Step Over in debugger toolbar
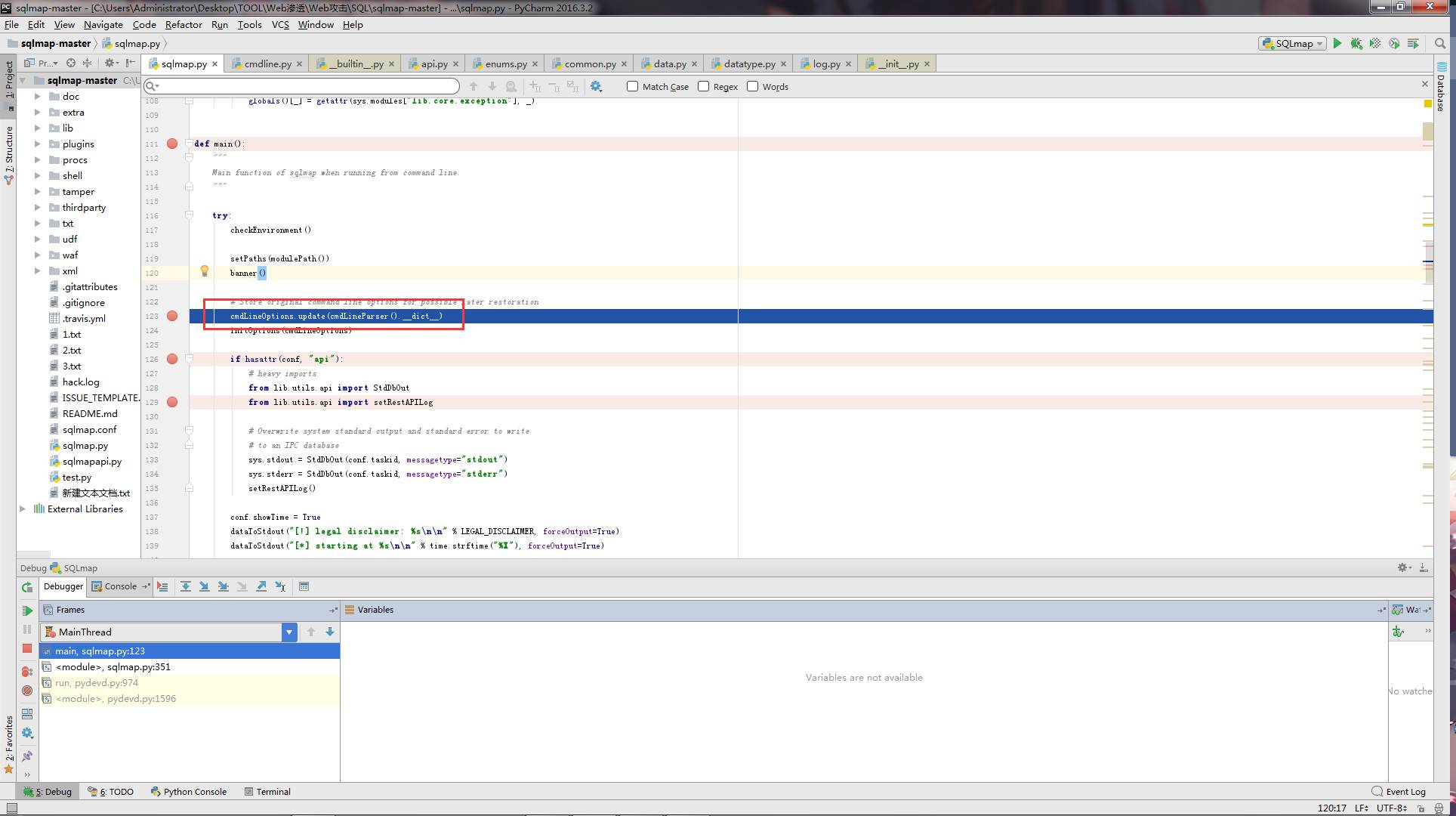The image size is (1456, 816). tap(185, 586)
